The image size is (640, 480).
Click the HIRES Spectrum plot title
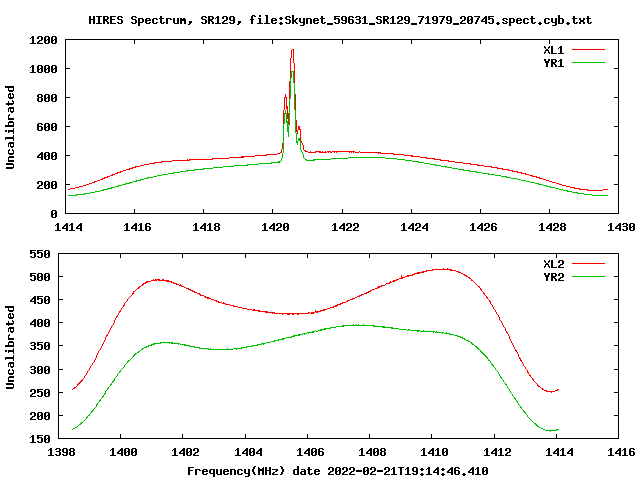click(x=340, y=20)
